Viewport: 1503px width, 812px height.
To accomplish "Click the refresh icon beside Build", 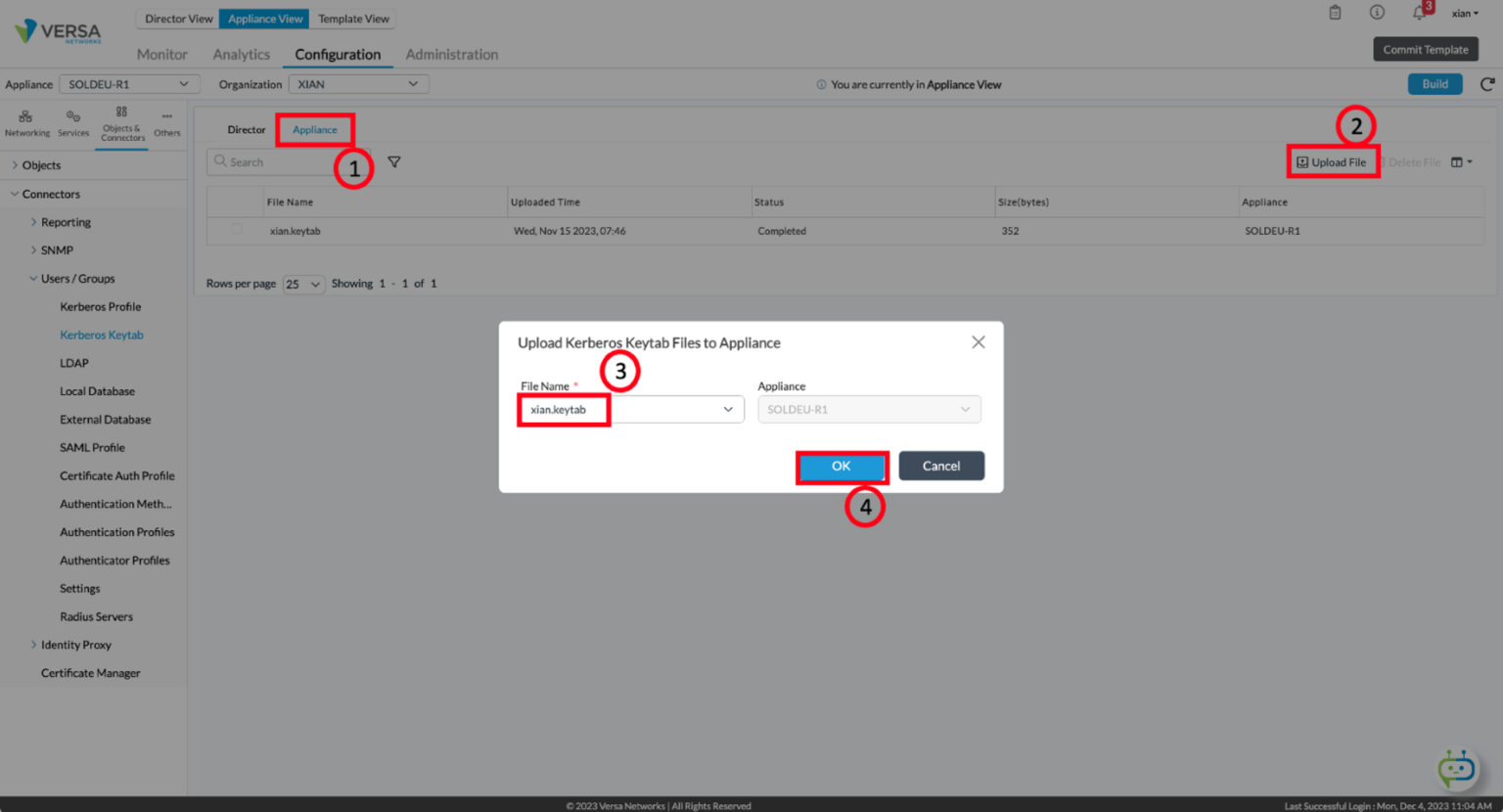I will [1487, 84].
